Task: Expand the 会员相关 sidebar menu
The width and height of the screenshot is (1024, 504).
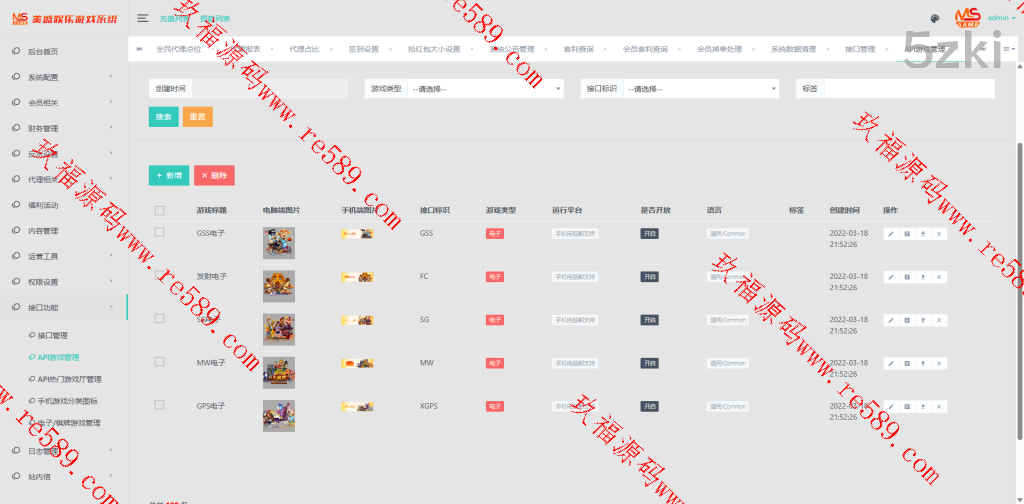Action: pos(63,102)
